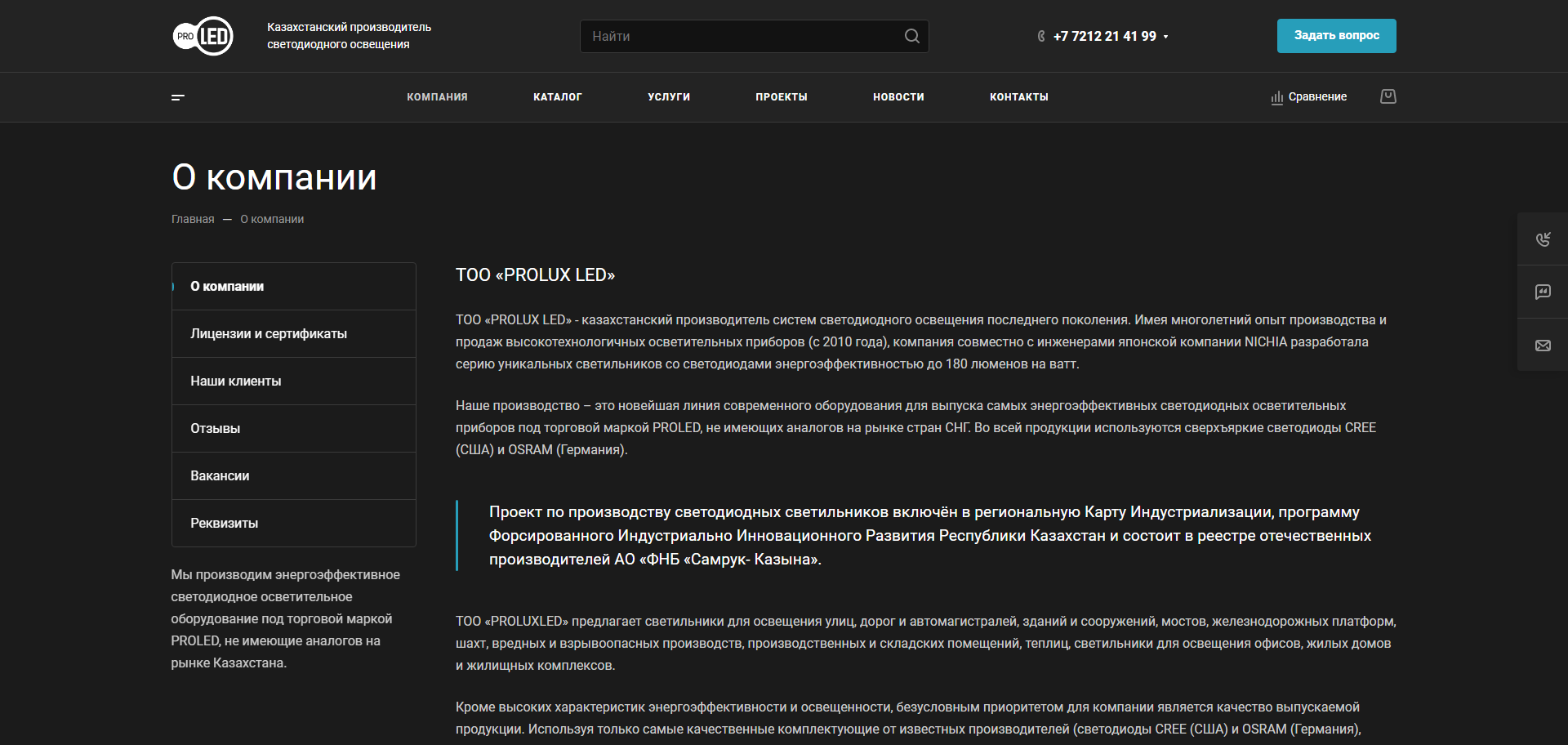Open the shopping cart icon
This screenshot has width=1568, height=745.
tap(1388, 96)
